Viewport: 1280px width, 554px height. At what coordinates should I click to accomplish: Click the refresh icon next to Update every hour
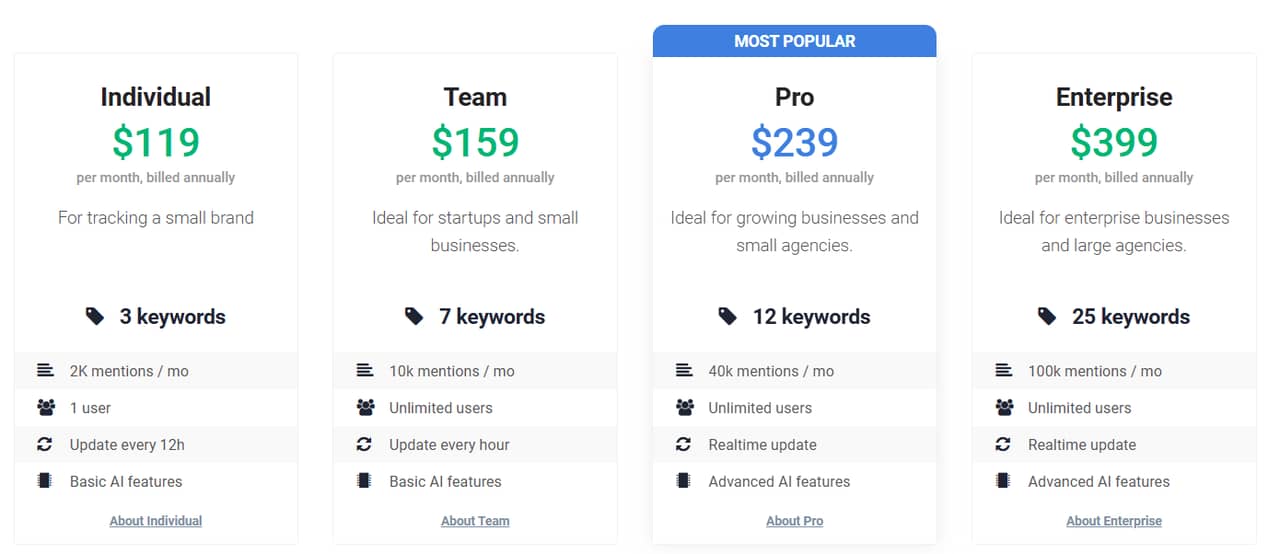[x=364, y=445]
